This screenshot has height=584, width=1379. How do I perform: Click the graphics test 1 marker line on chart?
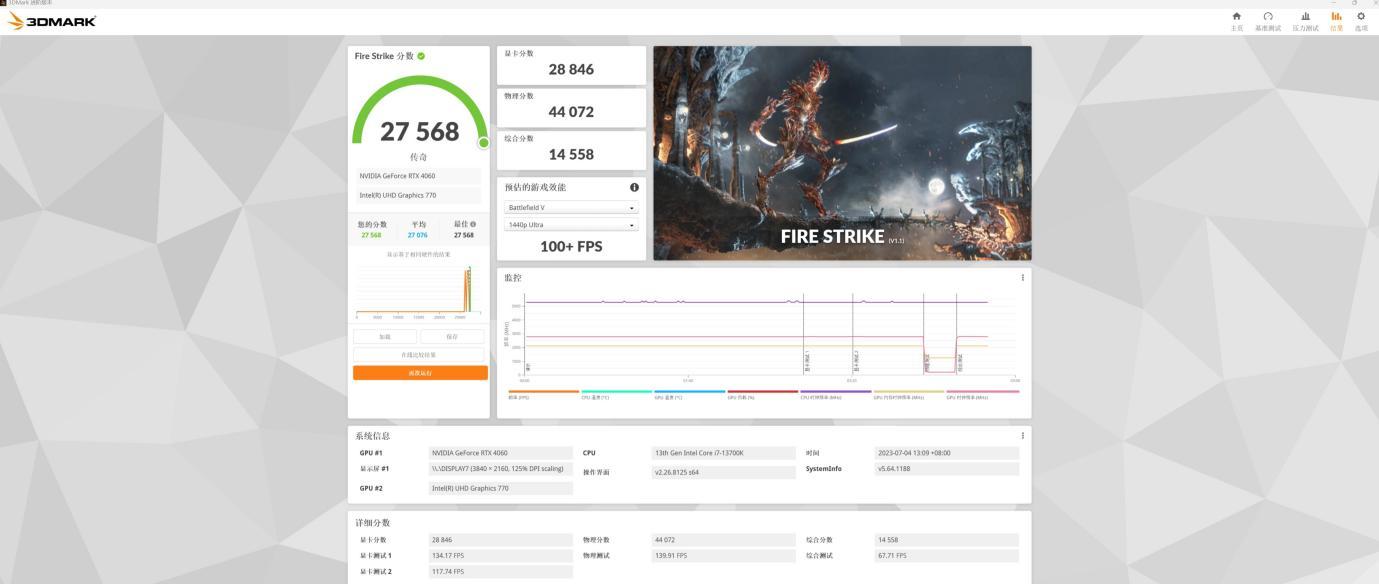point(804,334)
